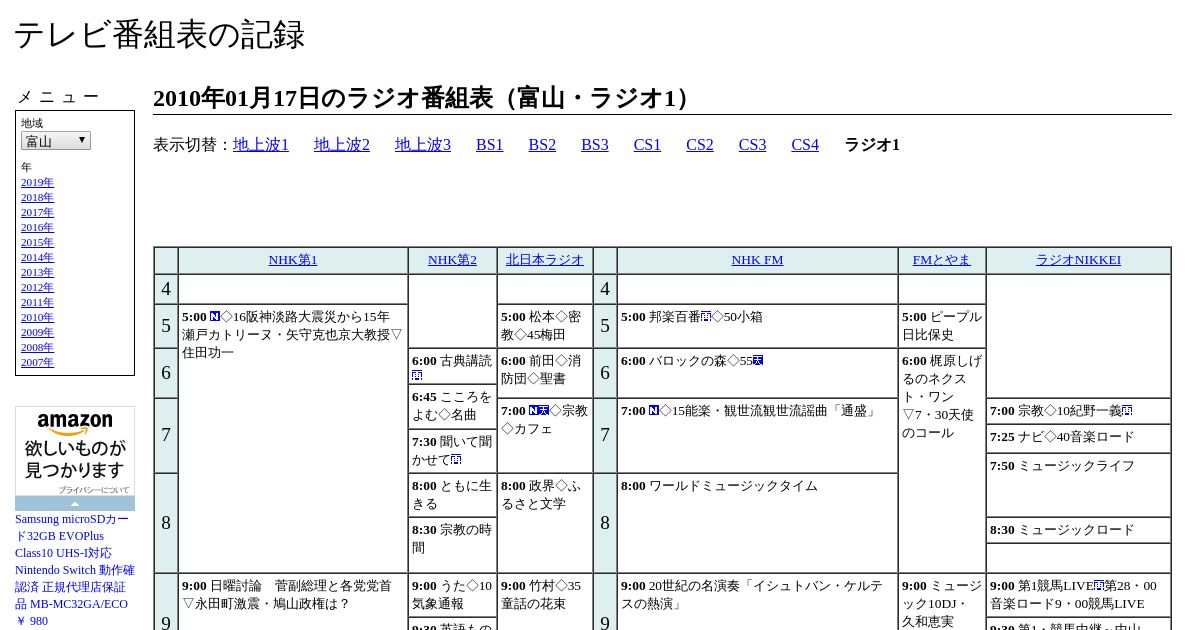1200x630 pixels.
Task: Switch display to BS3
Action: click(595, 145)
